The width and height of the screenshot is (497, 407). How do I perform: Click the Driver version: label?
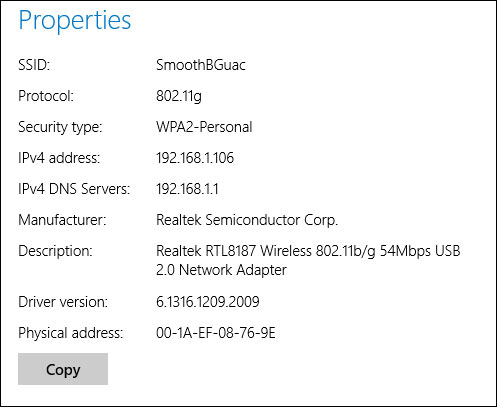(x=63, y=302)
